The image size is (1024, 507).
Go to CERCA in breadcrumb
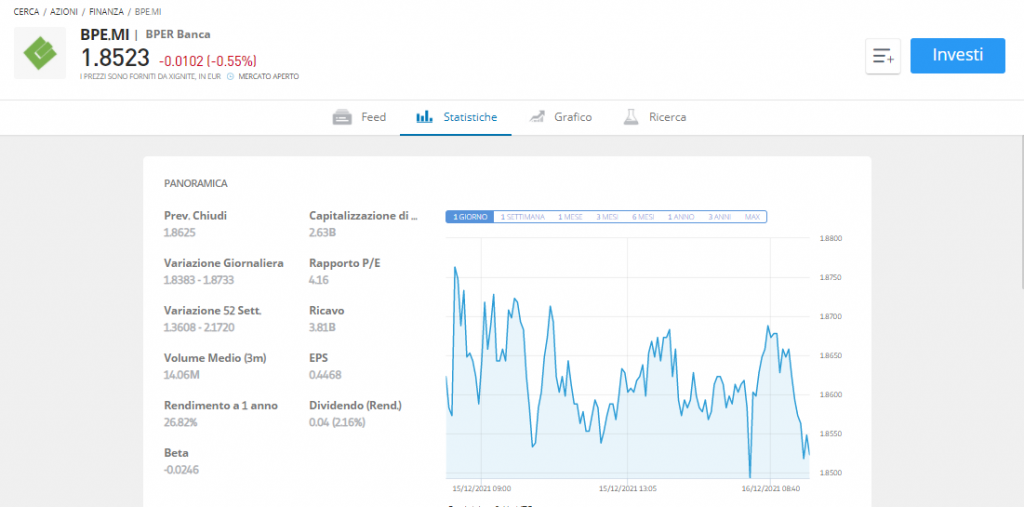pyautogui.click(x=27, y=12)
